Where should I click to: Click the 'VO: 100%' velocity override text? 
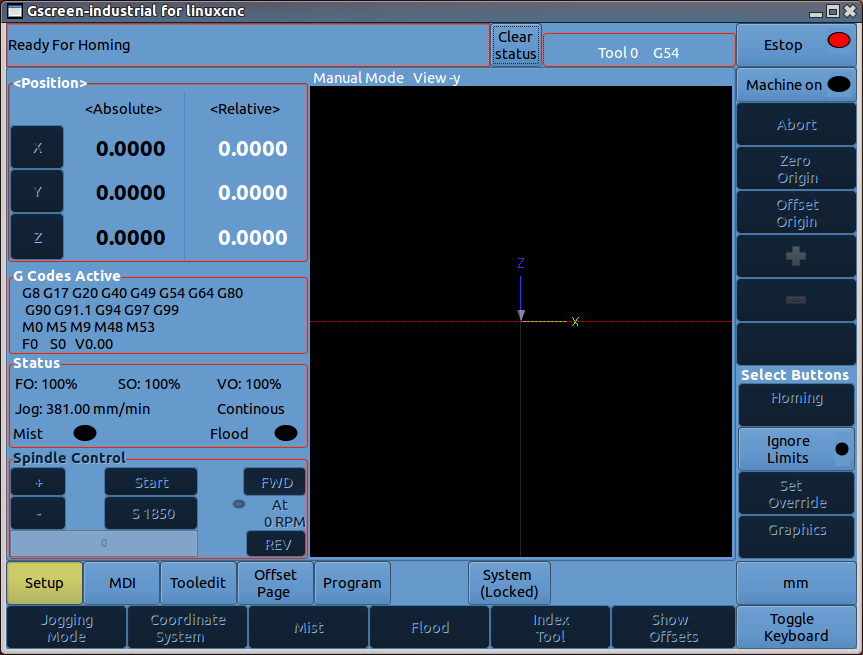pos(249,384)
